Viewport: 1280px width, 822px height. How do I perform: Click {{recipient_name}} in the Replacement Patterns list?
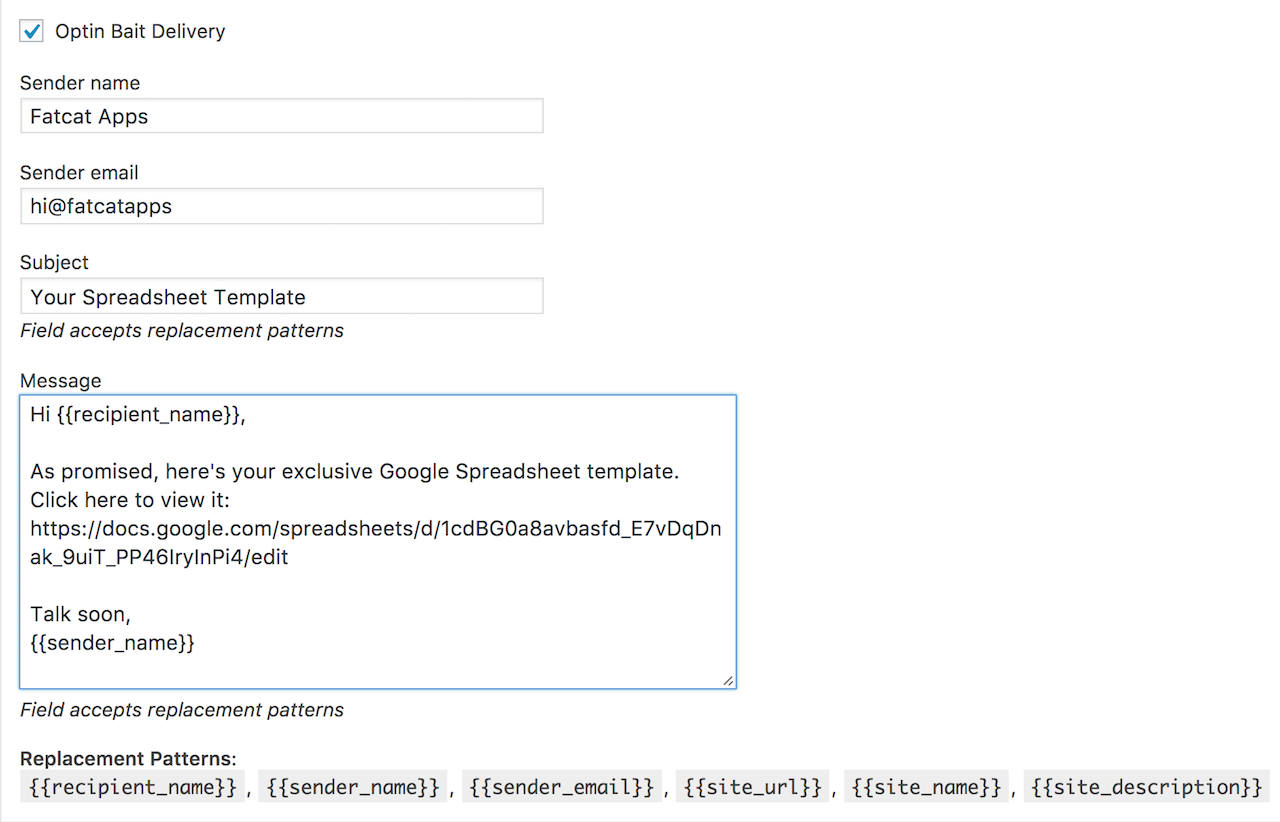133,787
